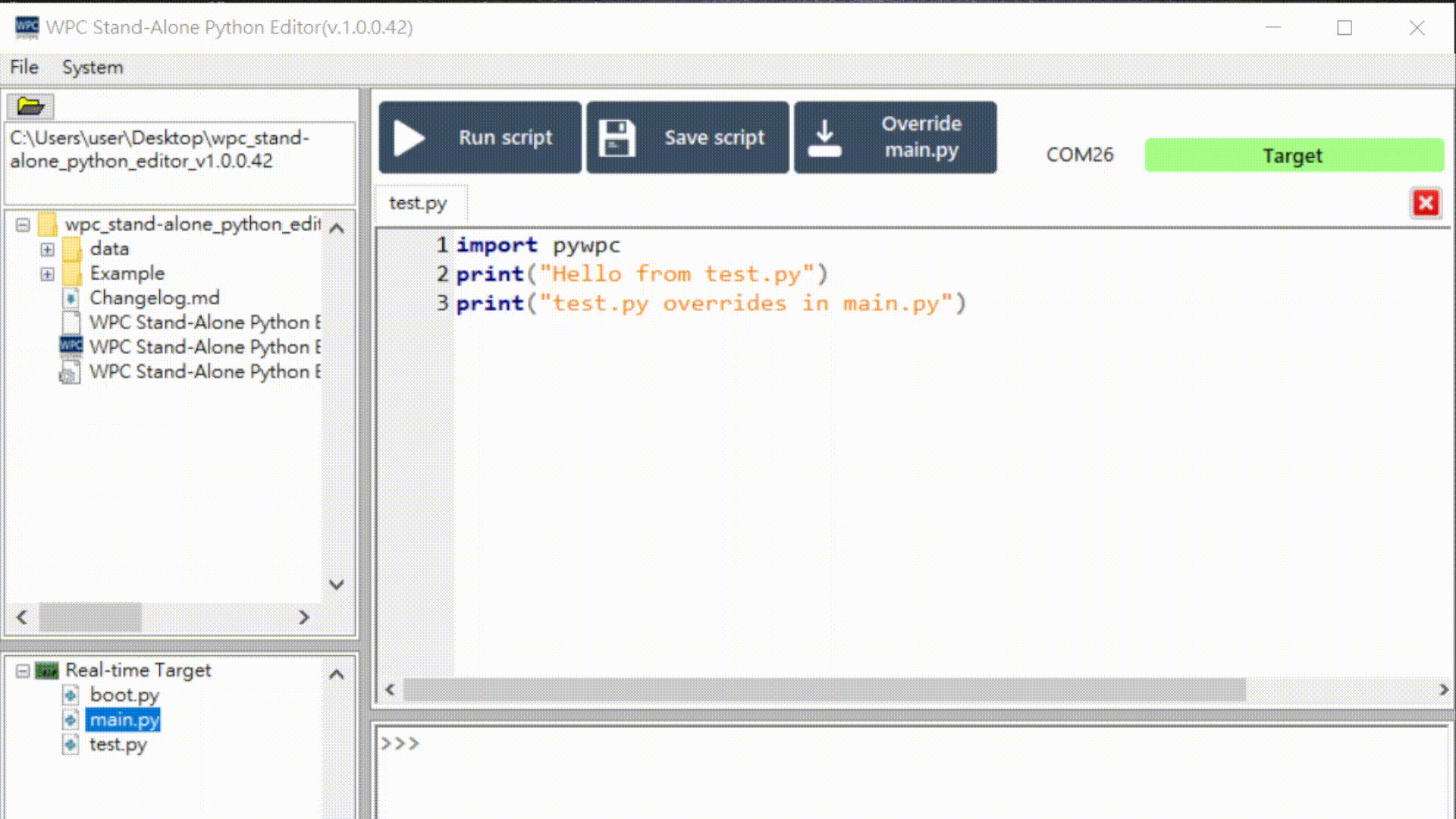The image size is (1456, 819).
Task: Select main.py in Real-time Target
Action: tap(124, 720)
